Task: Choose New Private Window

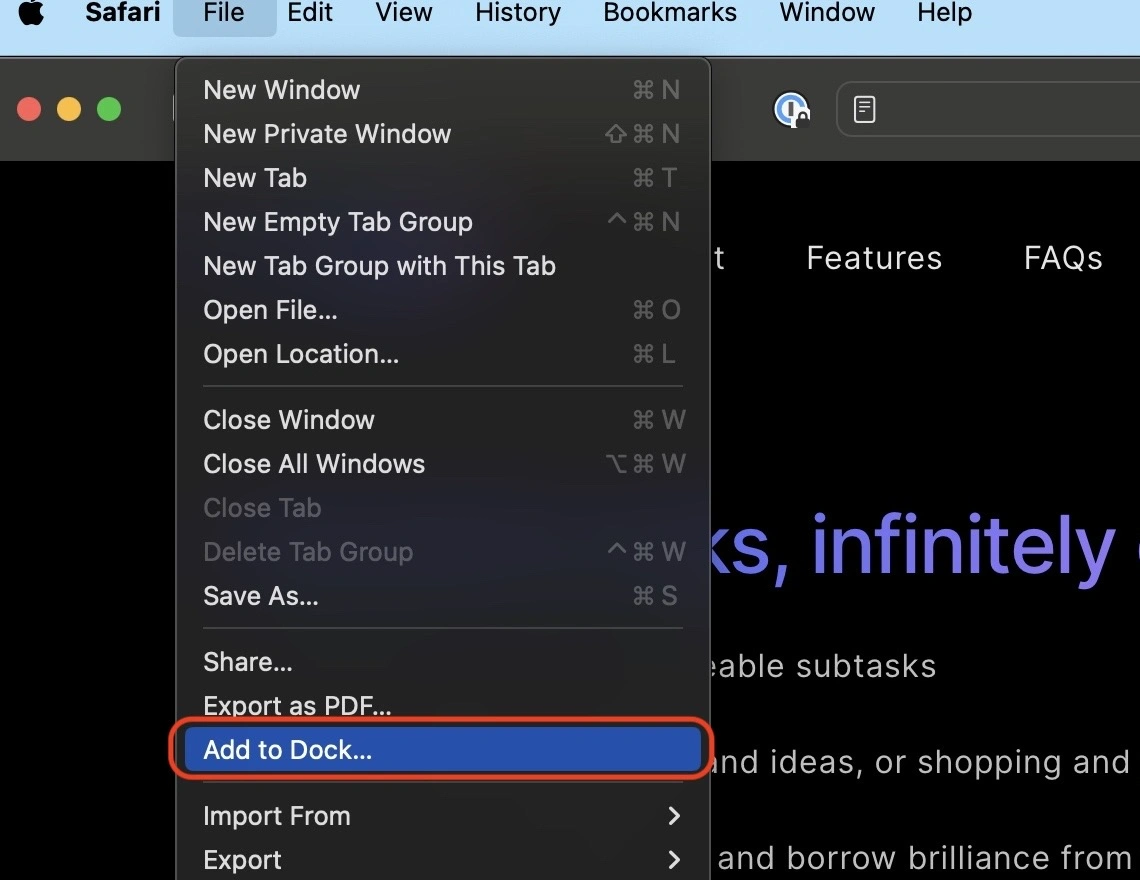Action: click(x=327, y=134)
